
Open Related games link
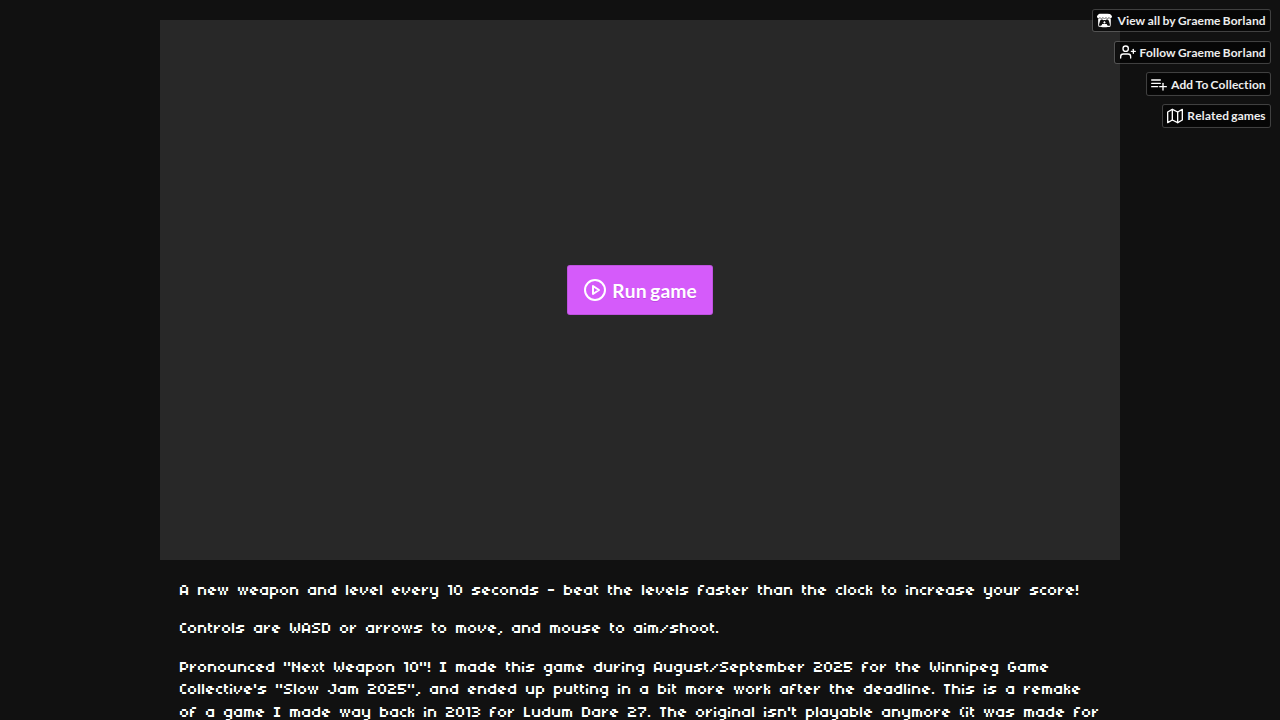click(1216, 116)
